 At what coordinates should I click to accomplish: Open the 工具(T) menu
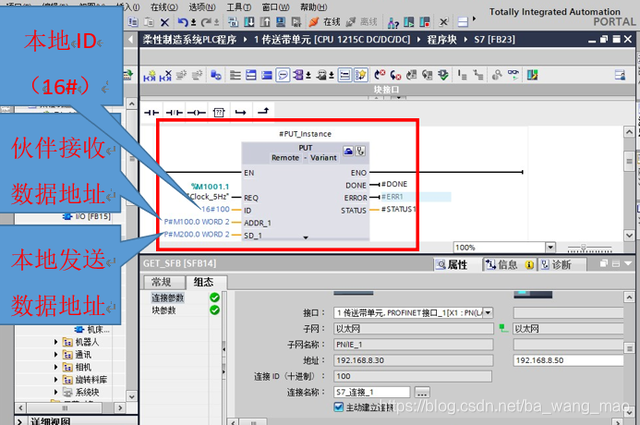pos(239,7)
